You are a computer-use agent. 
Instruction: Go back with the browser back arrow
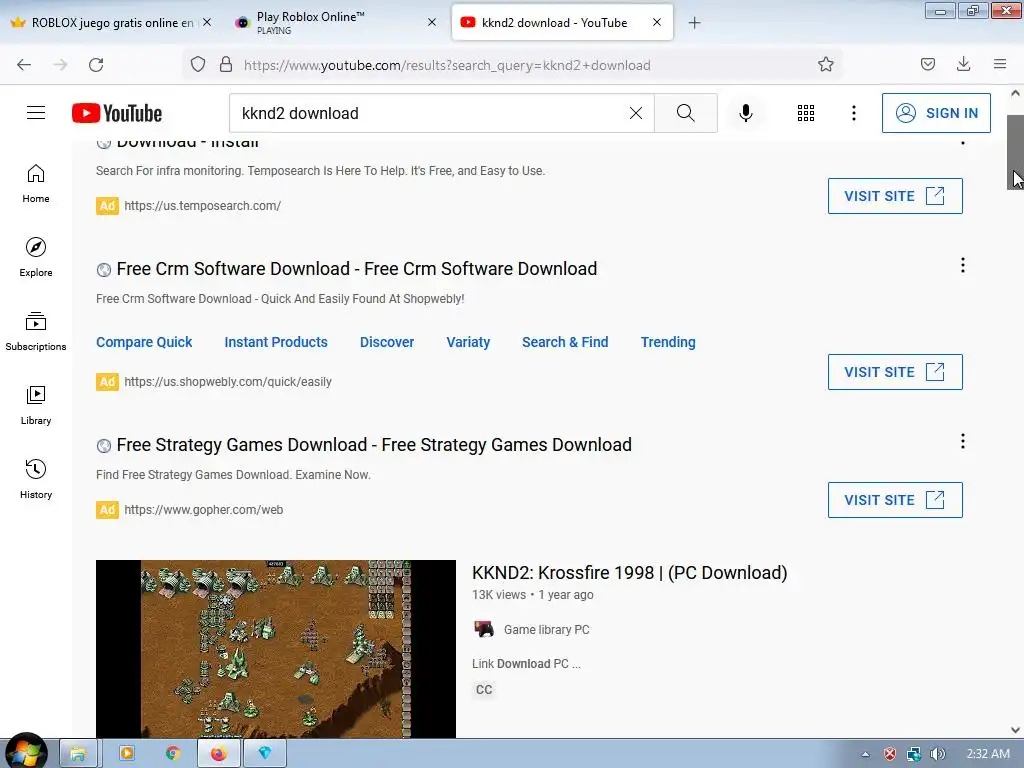point(24,65)
